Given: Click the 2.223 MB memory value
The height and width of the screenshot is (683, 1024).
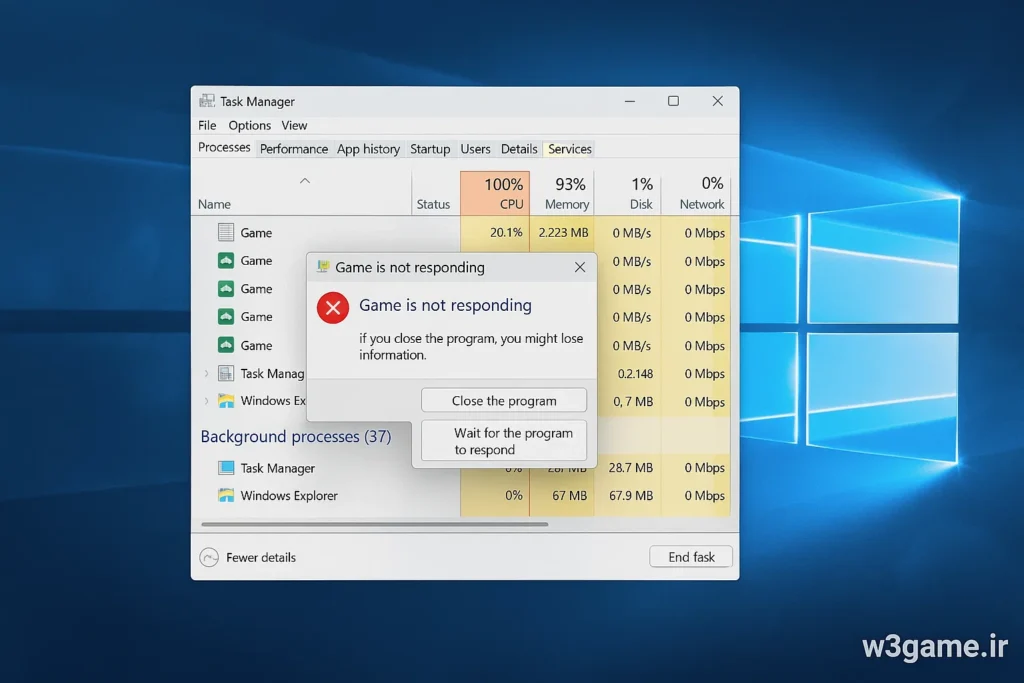Looking at the screenshot, I should pyautogui.click(x=563, y=232).
